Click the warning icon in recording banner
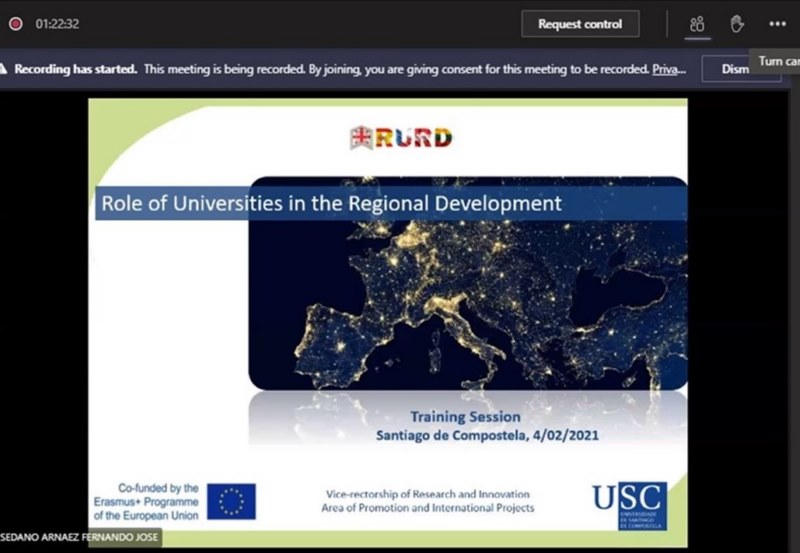This screenshot has height=553, width=800. pos(3,69)
